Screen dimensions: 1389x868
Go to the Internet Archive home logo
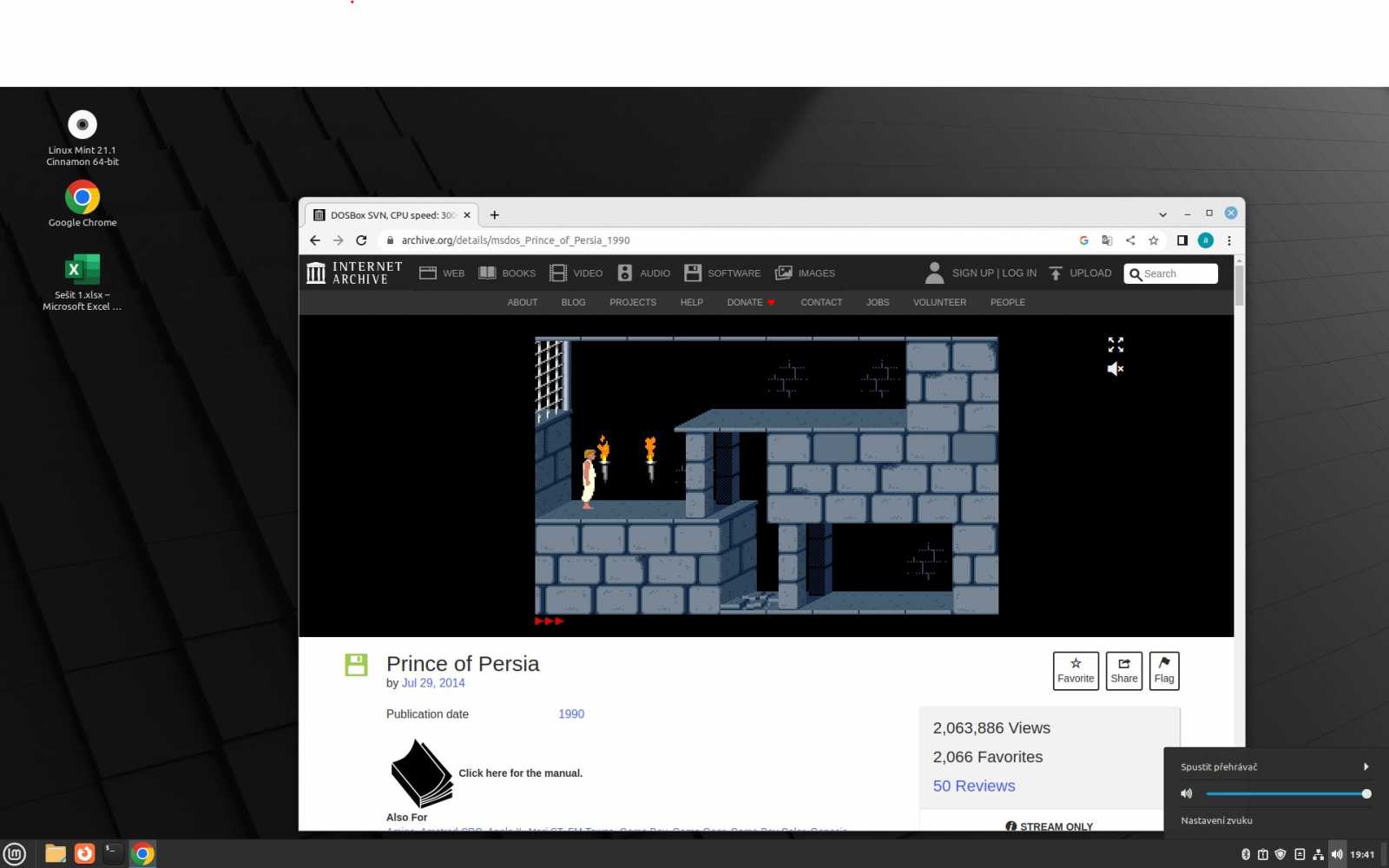coord(354,273)
